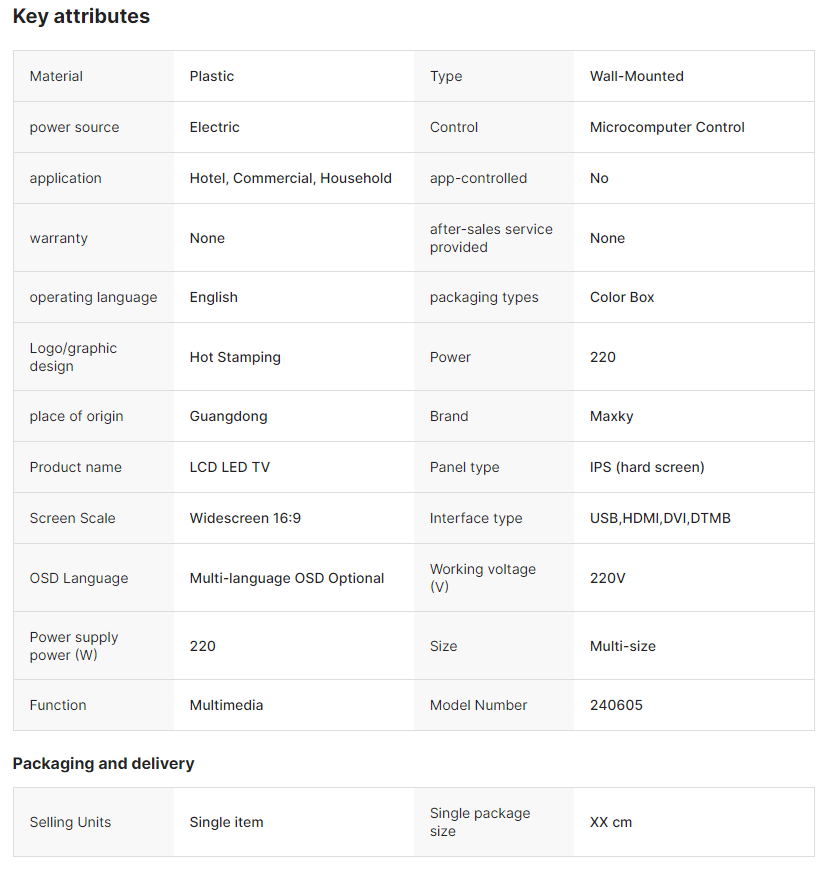Image resolution: width=838 pixels, height=869 pixels.
Task: Select the IPS (hard screen) panel value
Action: (647, 467)
